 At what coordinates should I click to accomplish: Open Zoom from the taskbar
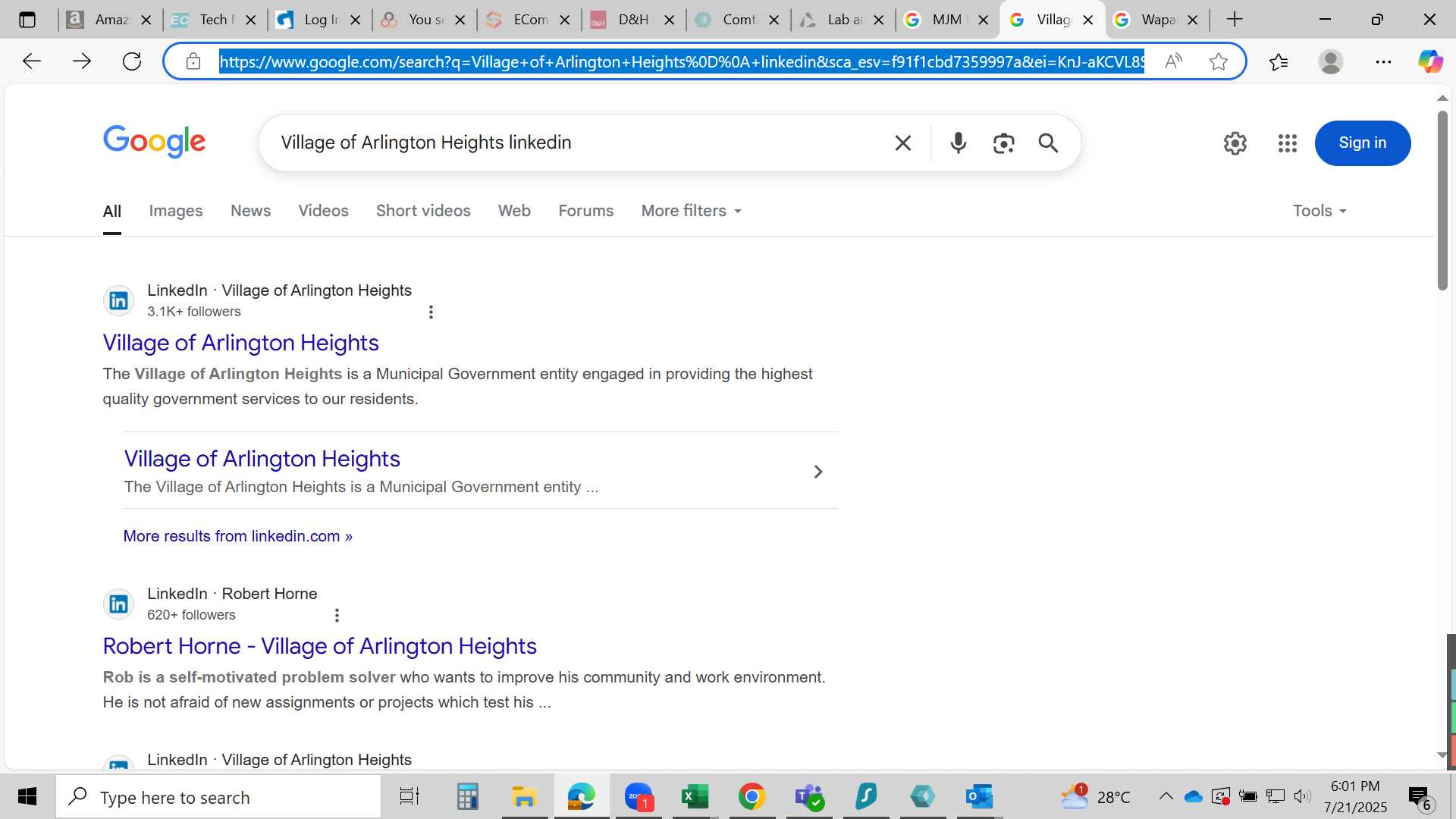639,797
